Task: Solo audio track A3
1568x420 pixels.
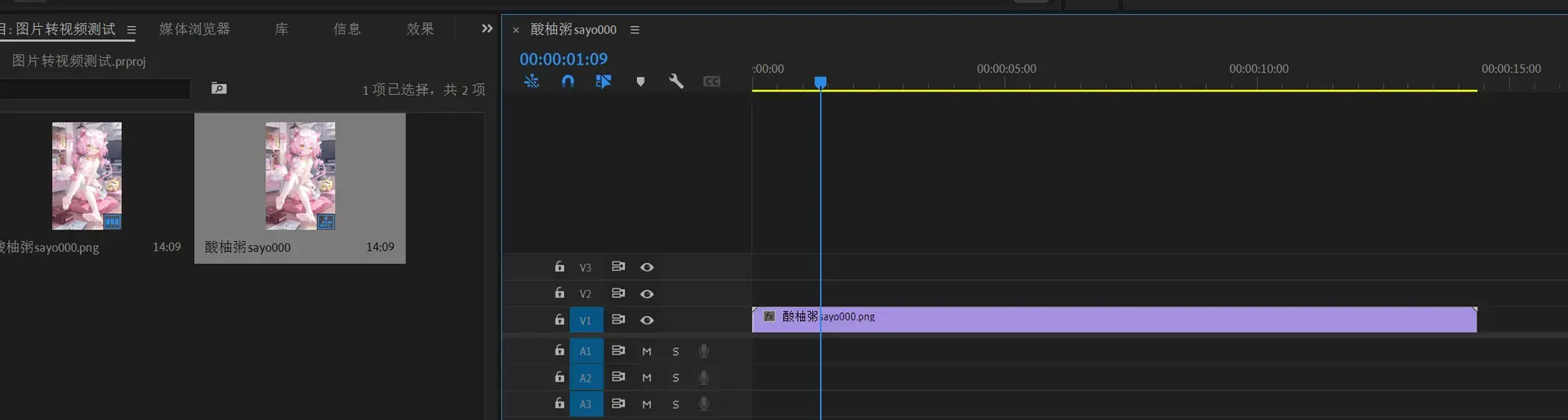Action: pos(675,404)
